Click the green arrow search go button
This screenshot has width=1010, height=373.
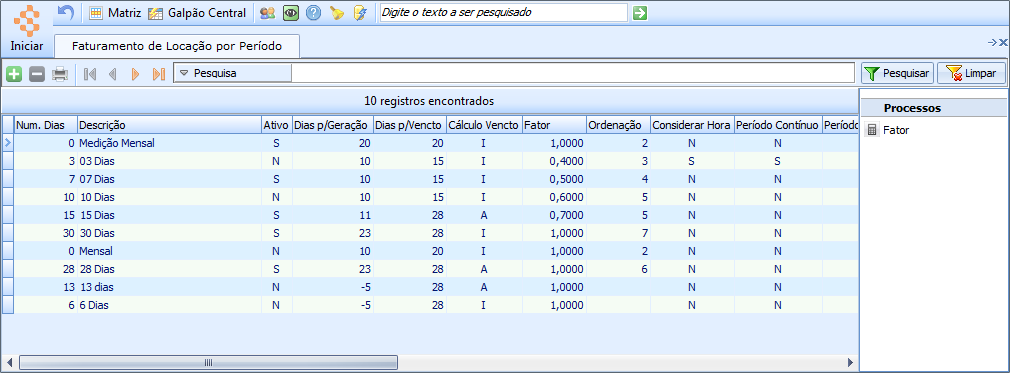pos(640,12)
